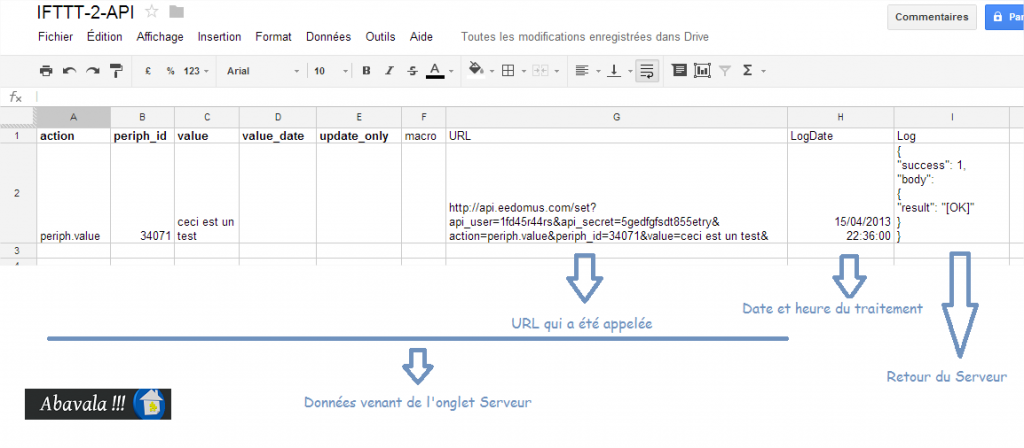Click the print icon in toolbar
This screenshot has width=1024, height=448.
(x=45, y=71)
